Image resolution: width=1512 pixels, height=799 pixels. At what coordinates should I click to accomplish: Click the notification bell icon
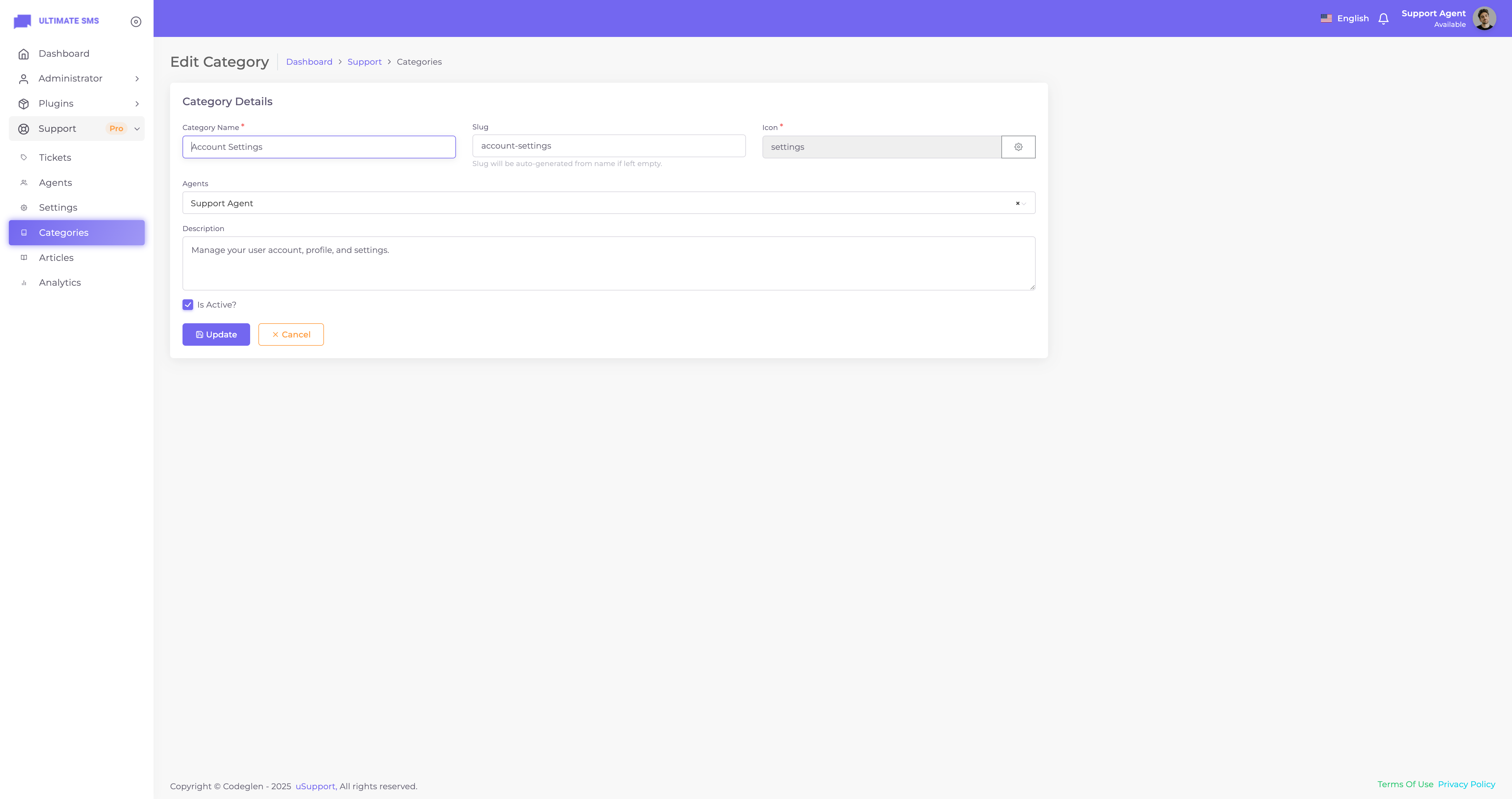pos(1384,19)
